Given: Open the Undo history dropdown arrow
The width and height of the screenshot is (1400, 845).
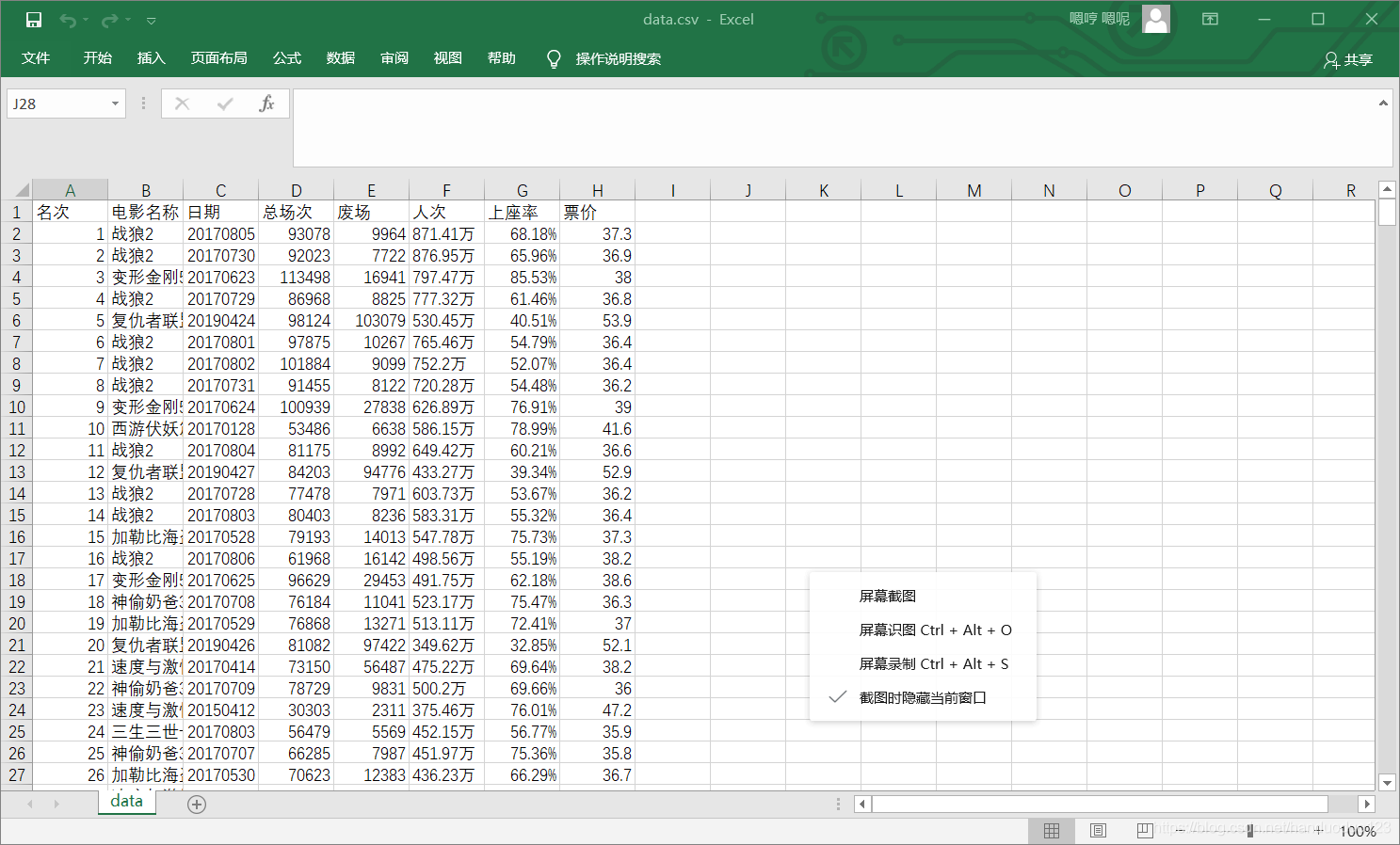Looking at the screenshot, I should 86,21.
